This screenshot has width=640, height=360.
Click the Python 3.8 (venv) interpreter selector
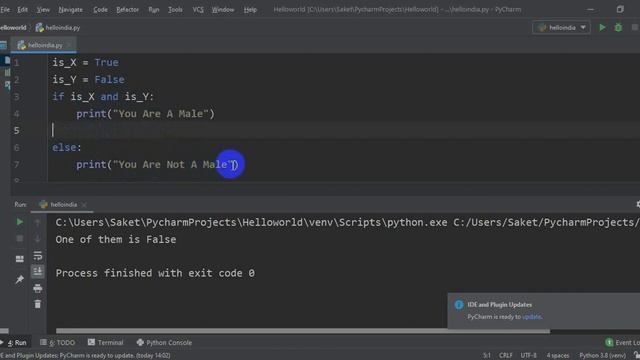pos(602,356)
